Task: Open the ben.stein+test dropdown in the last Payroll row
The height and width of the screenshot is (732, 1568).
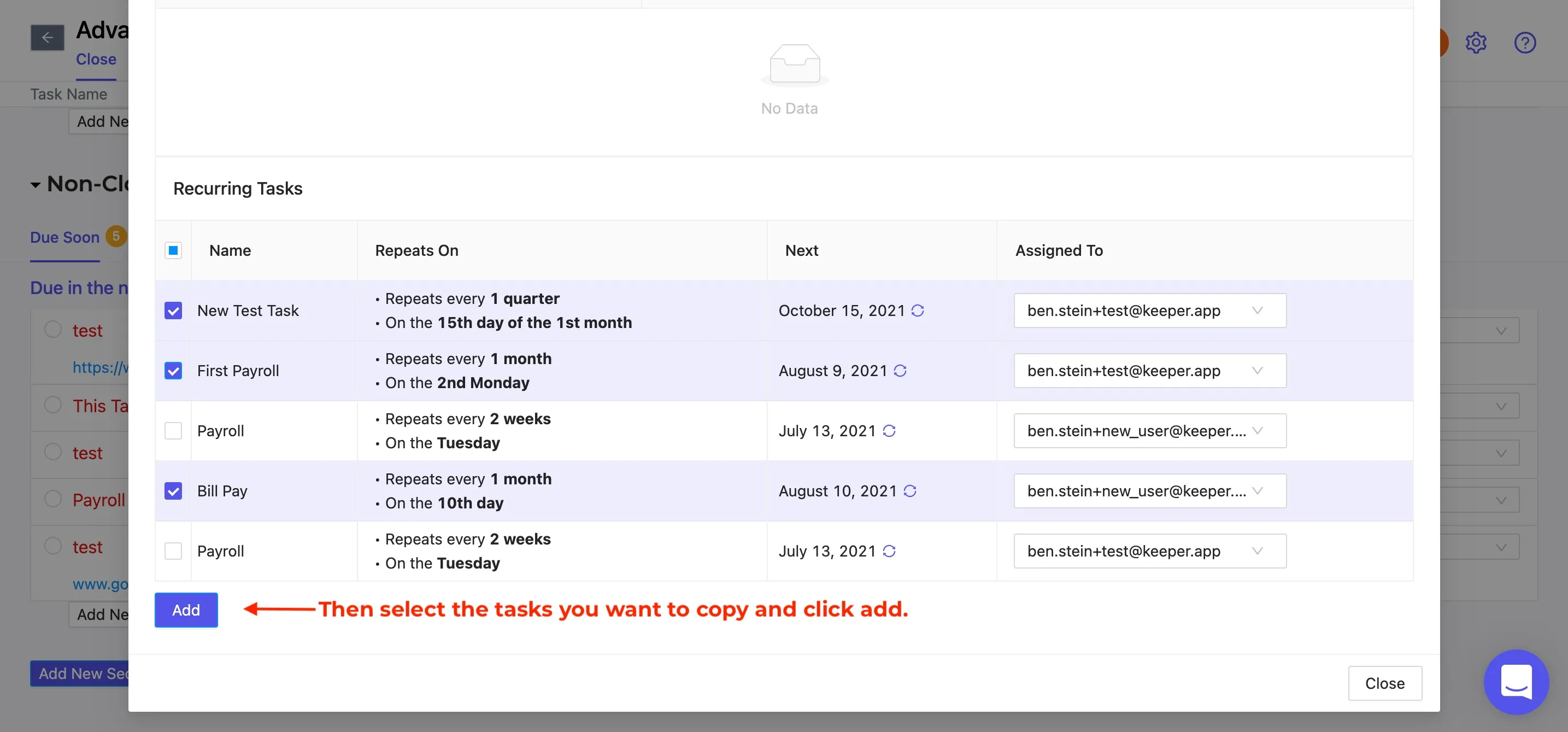Action: click(x=1150, y=551)
